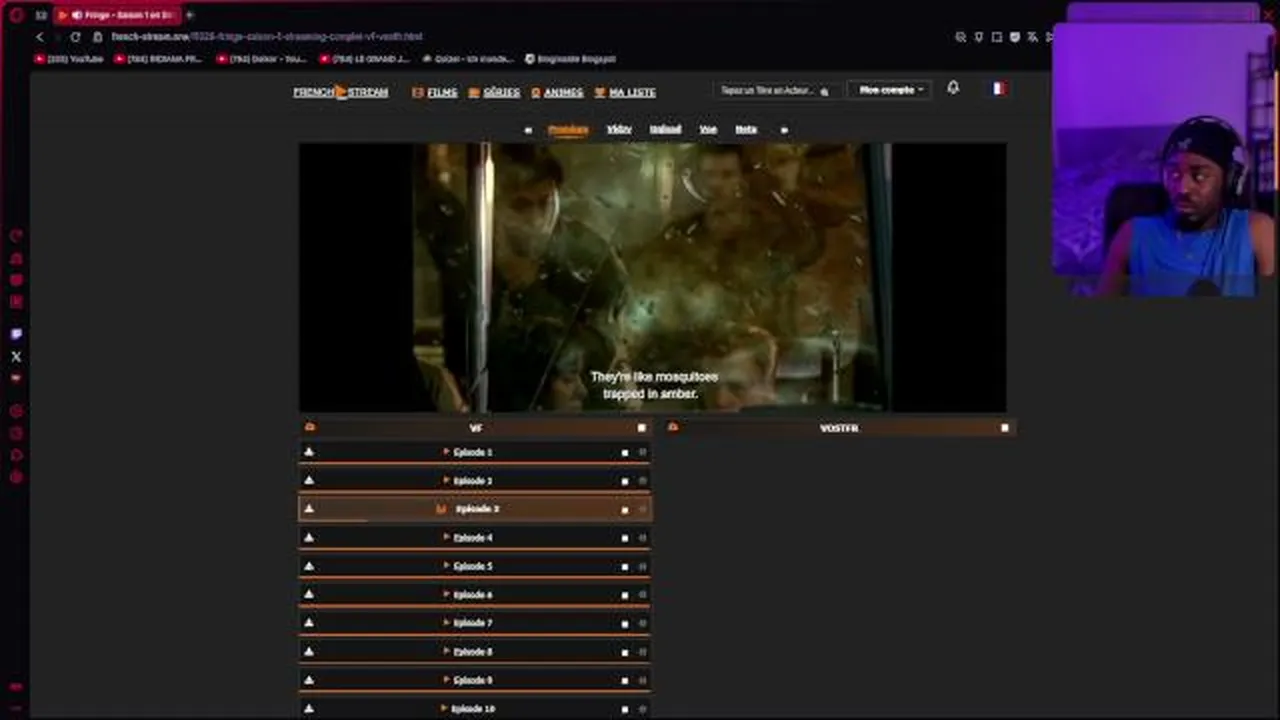Play Episode 2 in VF list

click(475, 481)
